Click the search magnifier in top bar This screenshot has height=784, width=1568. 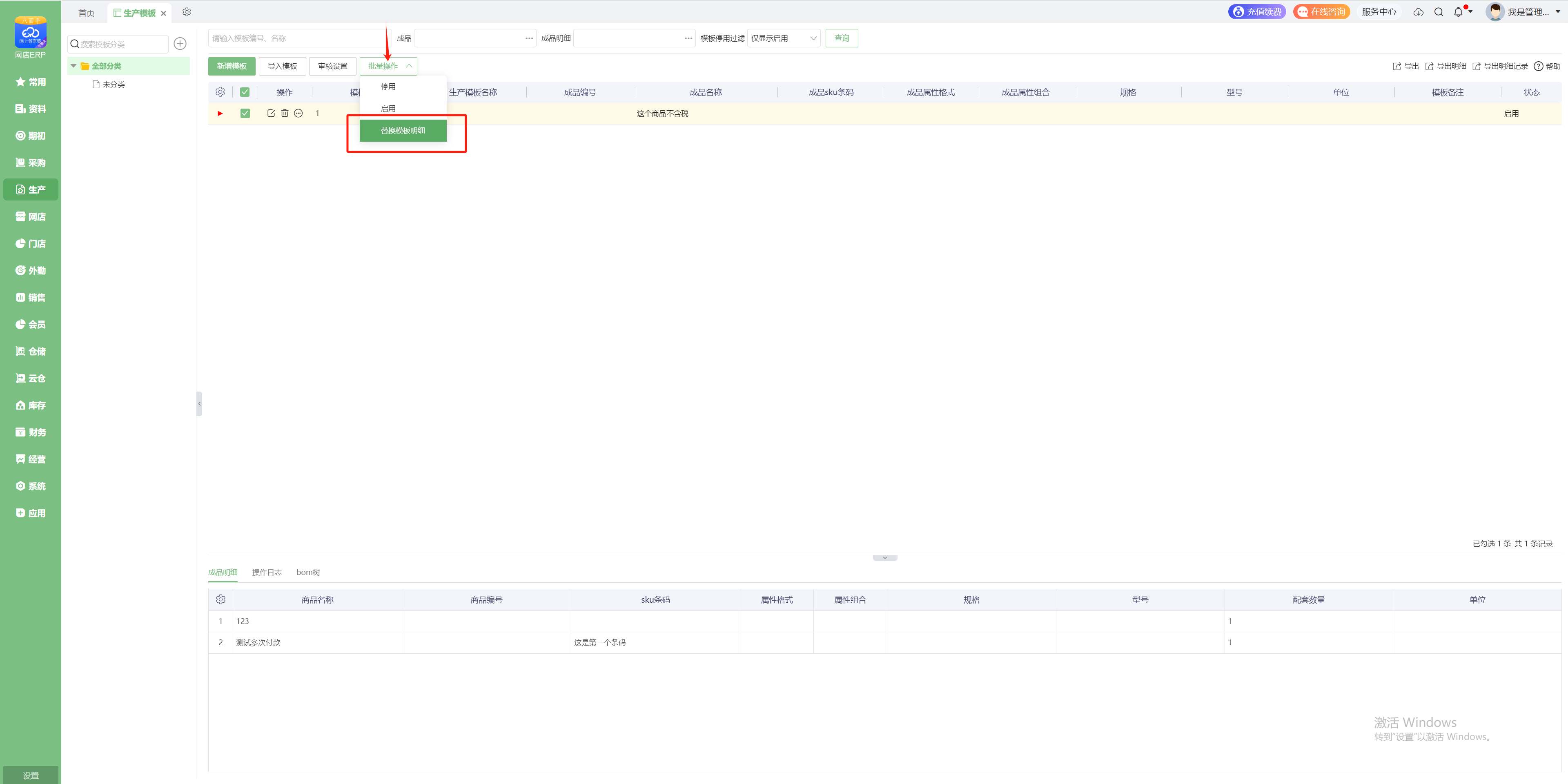point(1439,12)
